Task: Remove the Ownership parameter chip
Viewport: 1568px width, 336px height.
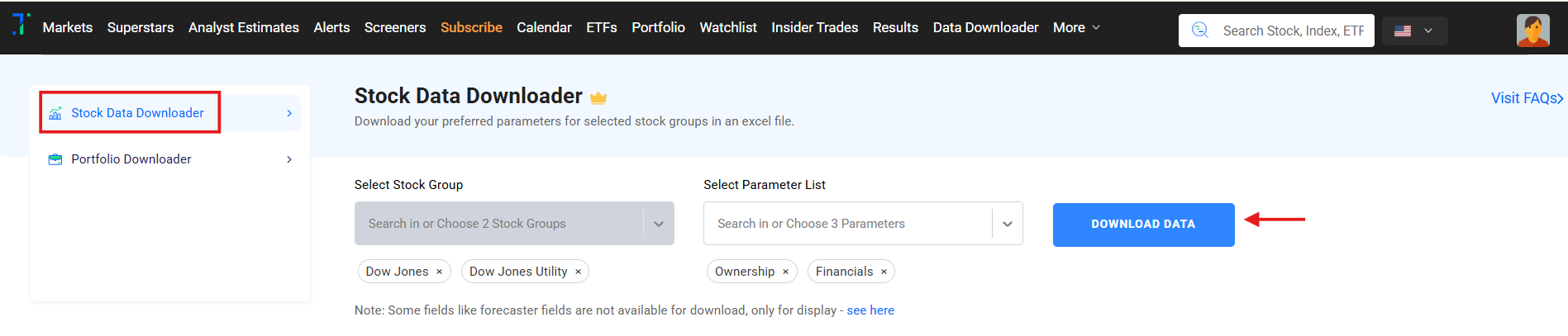Action: pyautogui.click(x=785, y=272)
